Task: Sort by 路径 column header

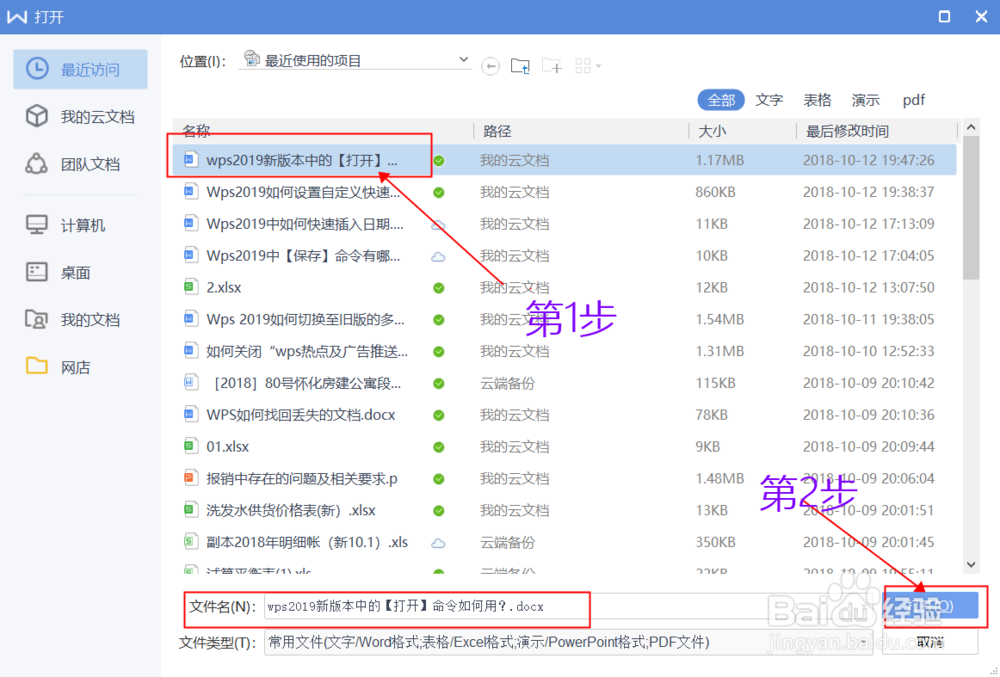Action: [x=497, y=131]
